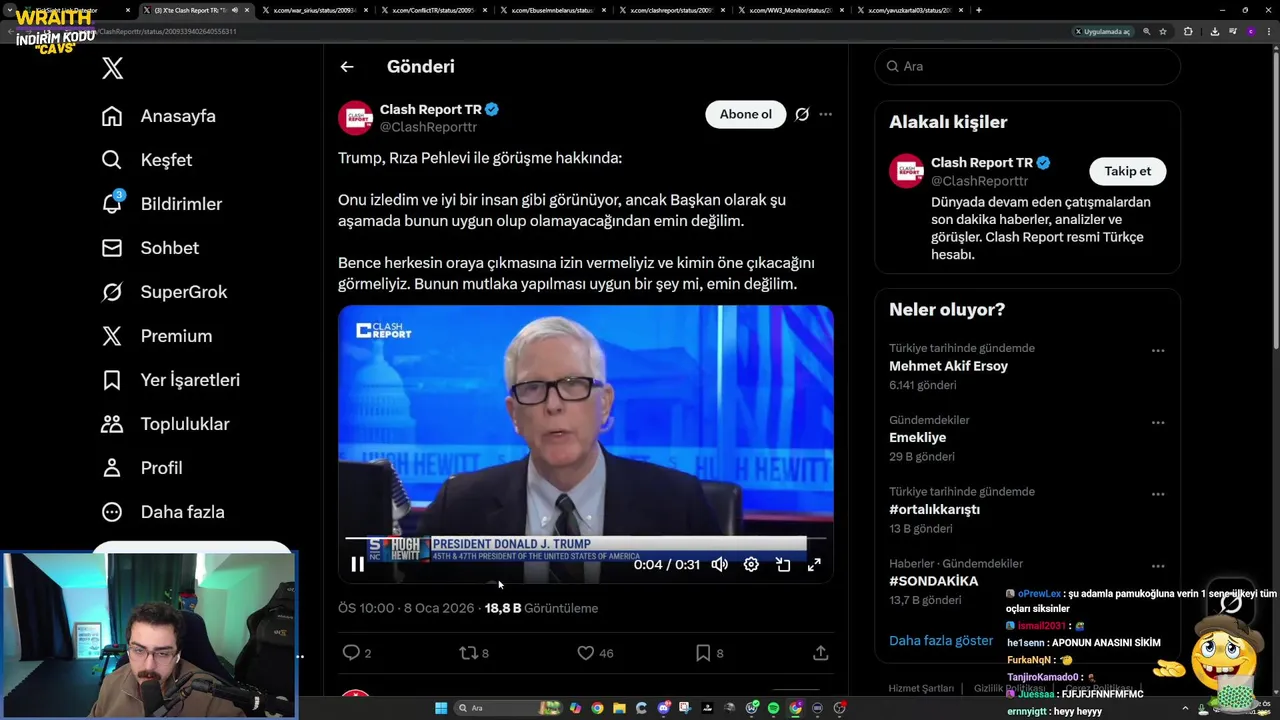
Task: Go back with the arrow beside Gönderi
Action: (x=347, y=67)
